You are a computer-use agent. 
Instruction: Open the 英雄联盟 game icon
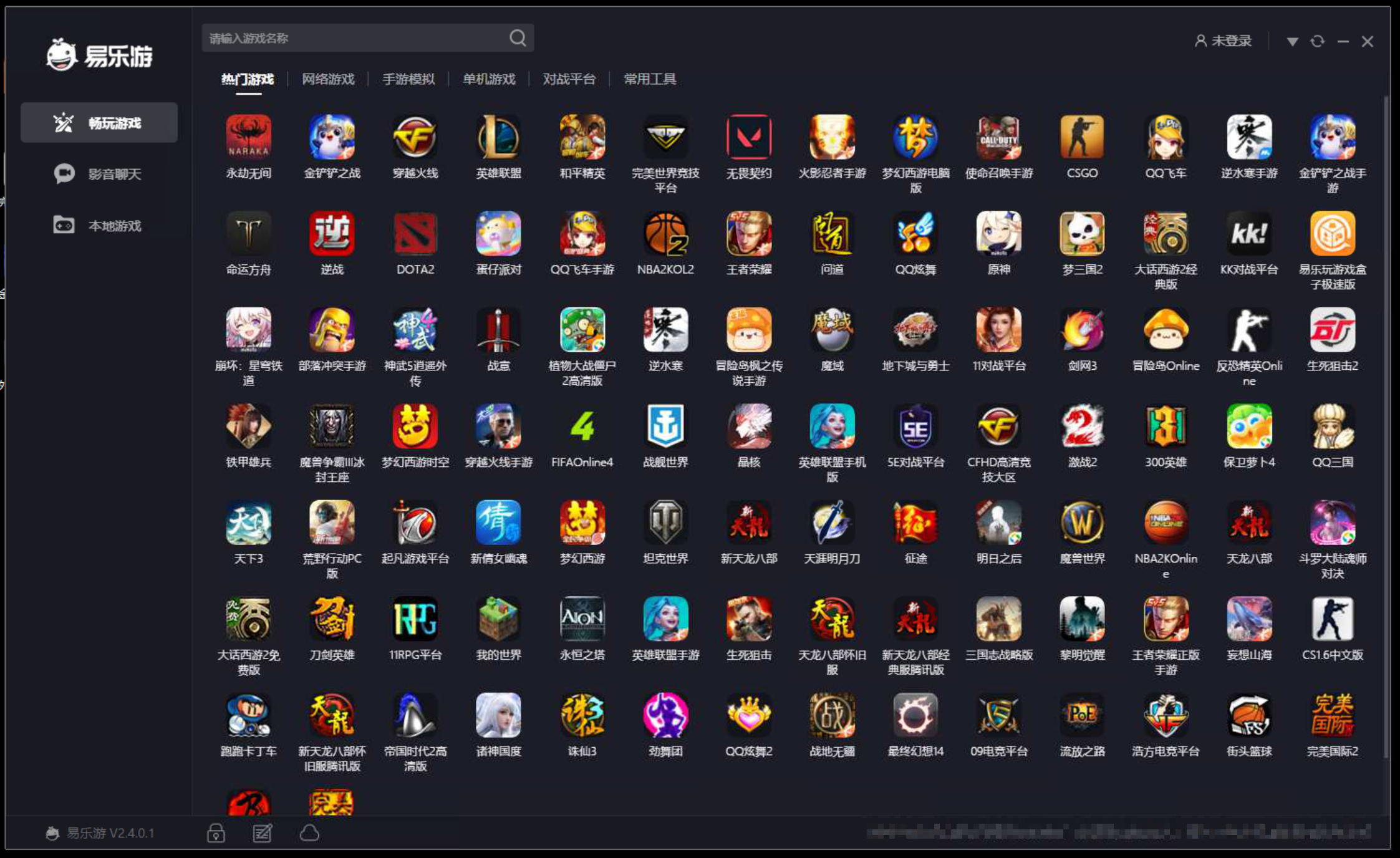[498, 137]
